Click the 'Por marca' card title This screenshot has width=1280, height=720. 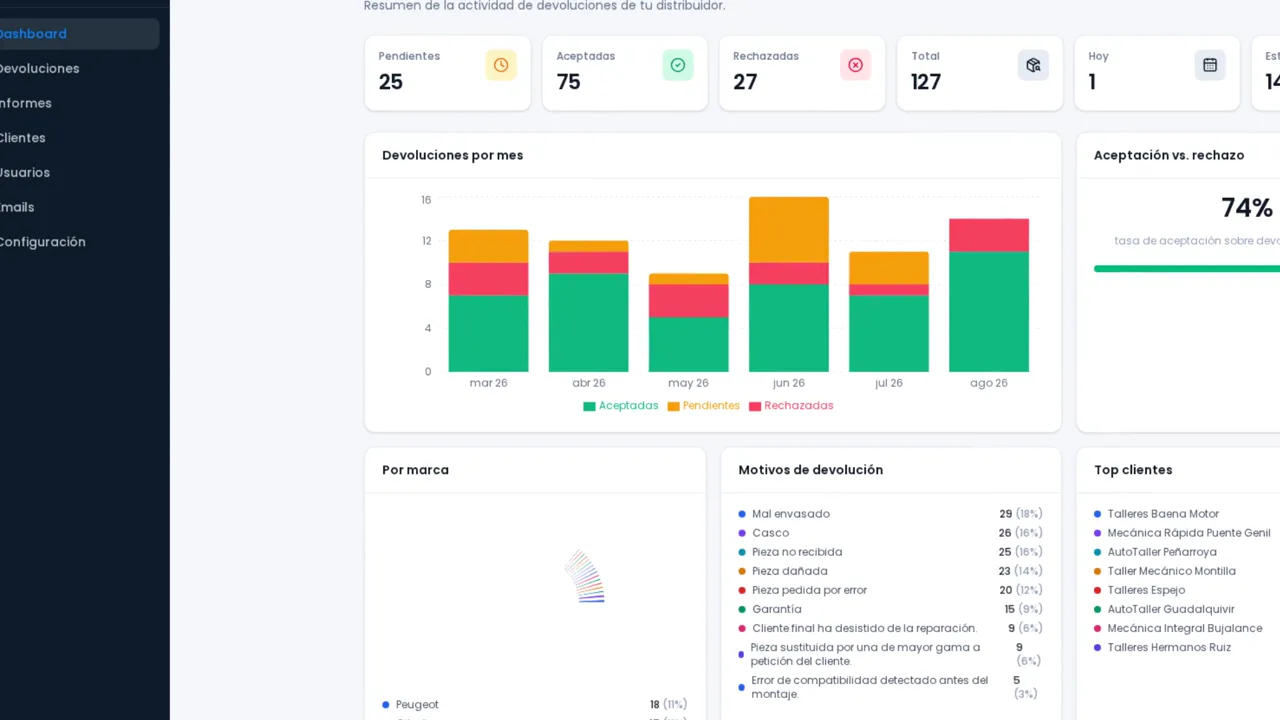415,470
